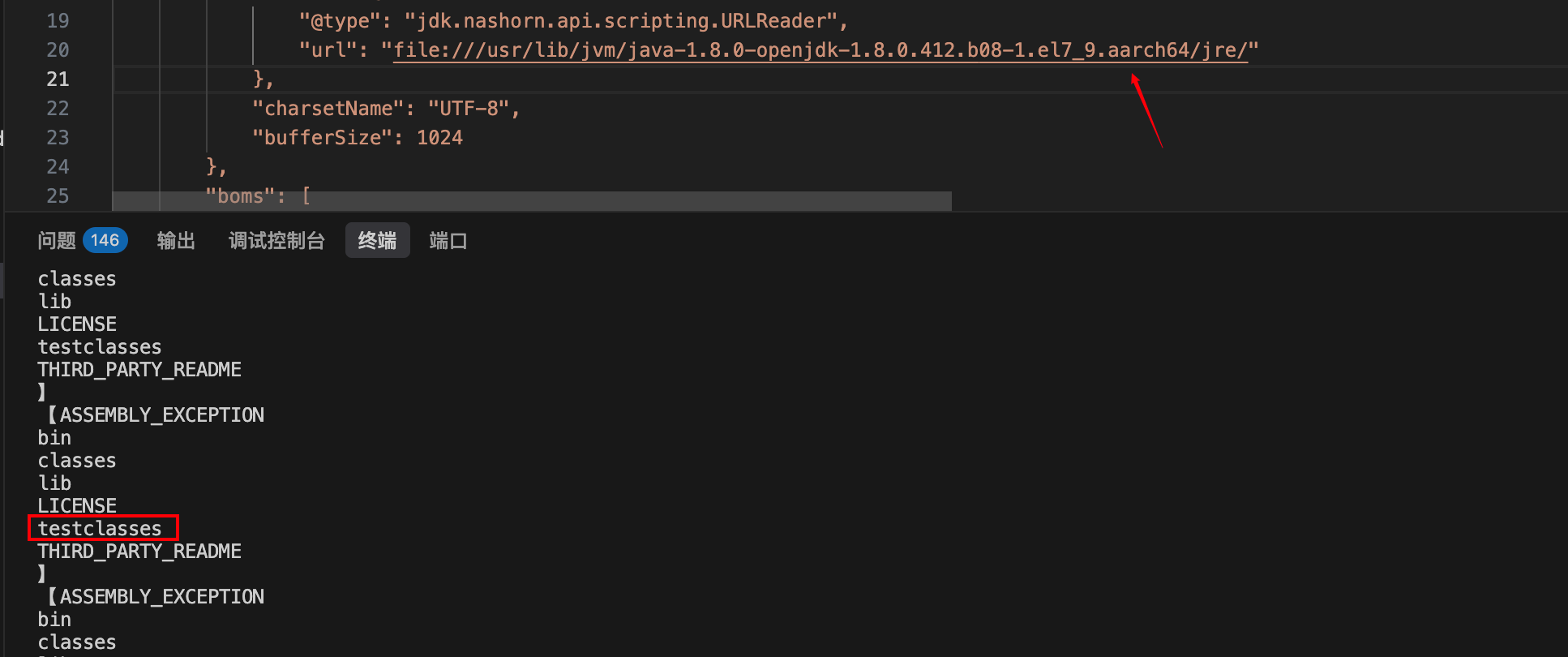Click the "boms" key on line 25

235,195
